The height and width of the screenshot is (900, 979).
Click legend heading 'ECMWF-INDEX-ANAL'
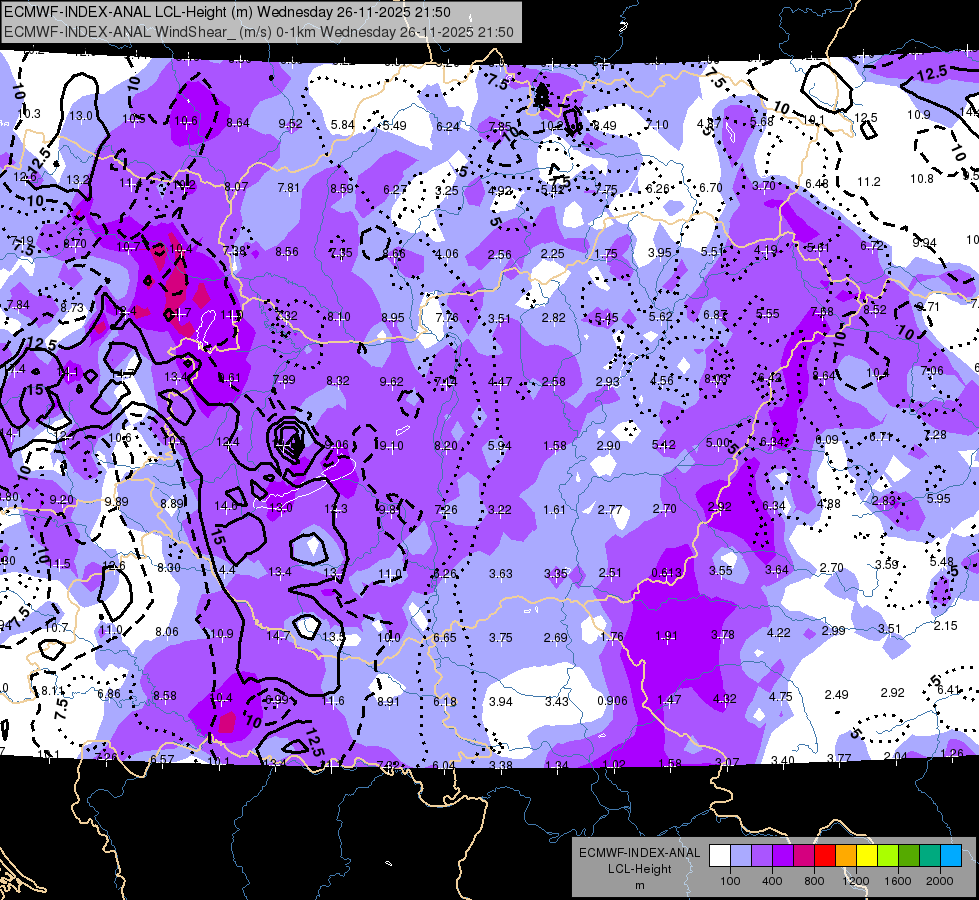pyautogui.click(x=639, y=853)
